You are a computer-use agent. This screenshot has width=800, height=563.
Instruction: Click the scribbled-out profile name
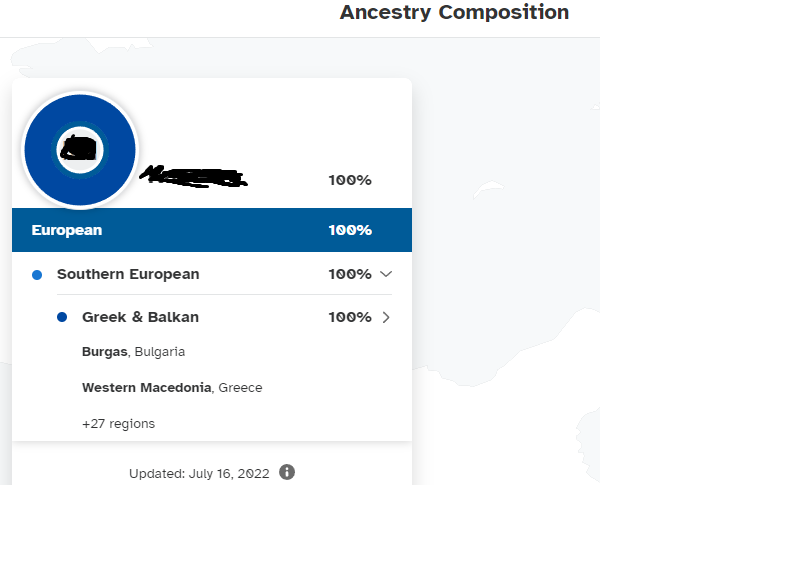pos(193,176)
